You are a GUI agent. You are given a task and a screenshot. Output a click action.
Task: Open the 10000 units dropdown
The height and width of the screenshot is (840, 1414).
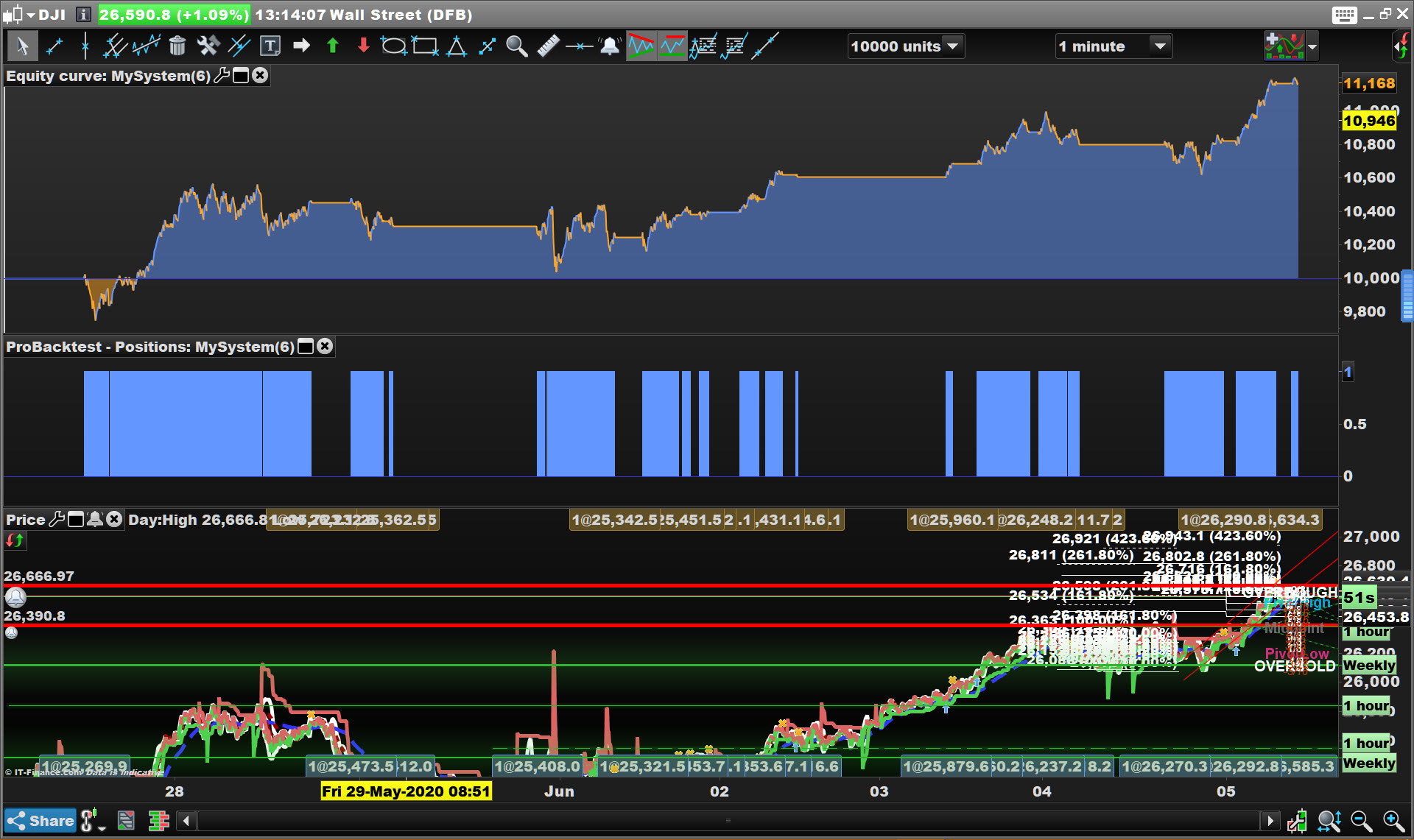[x=952, y=46]
